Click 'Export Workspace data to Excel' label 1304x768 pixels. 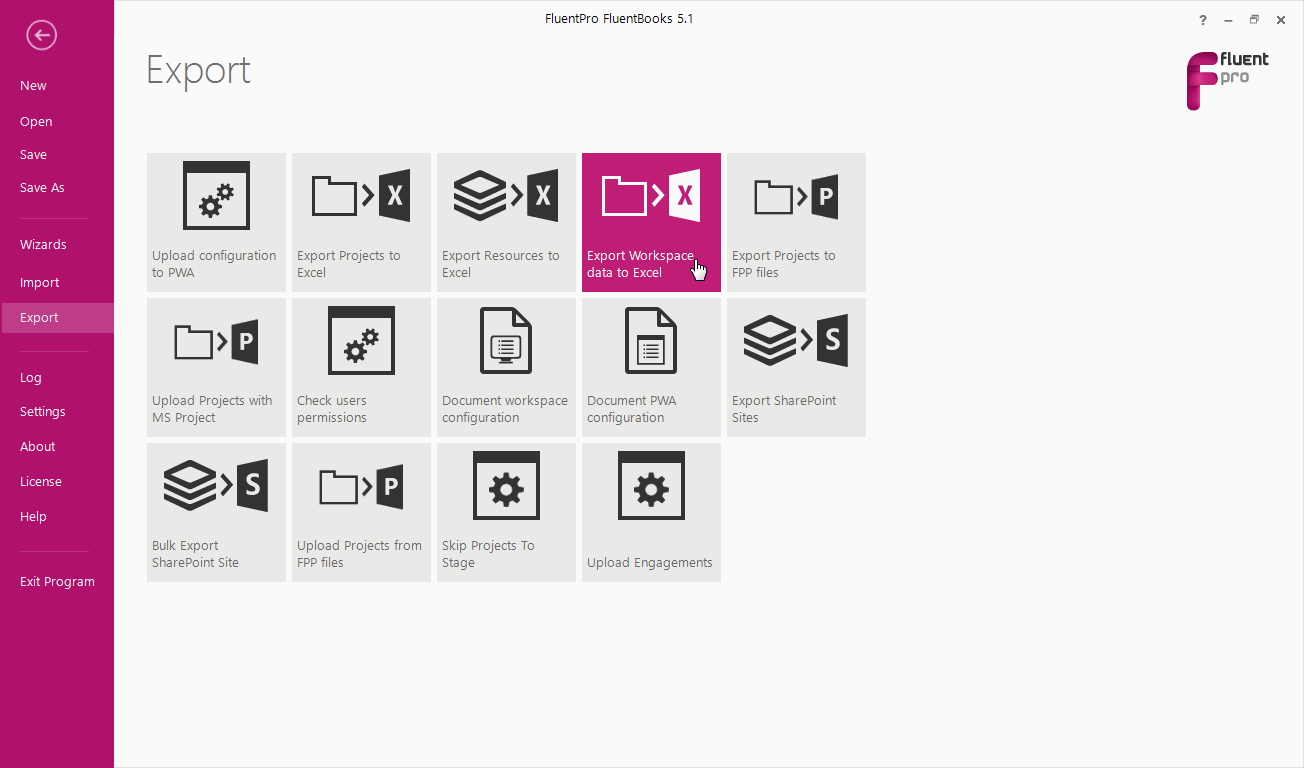(x=640, y=264)
